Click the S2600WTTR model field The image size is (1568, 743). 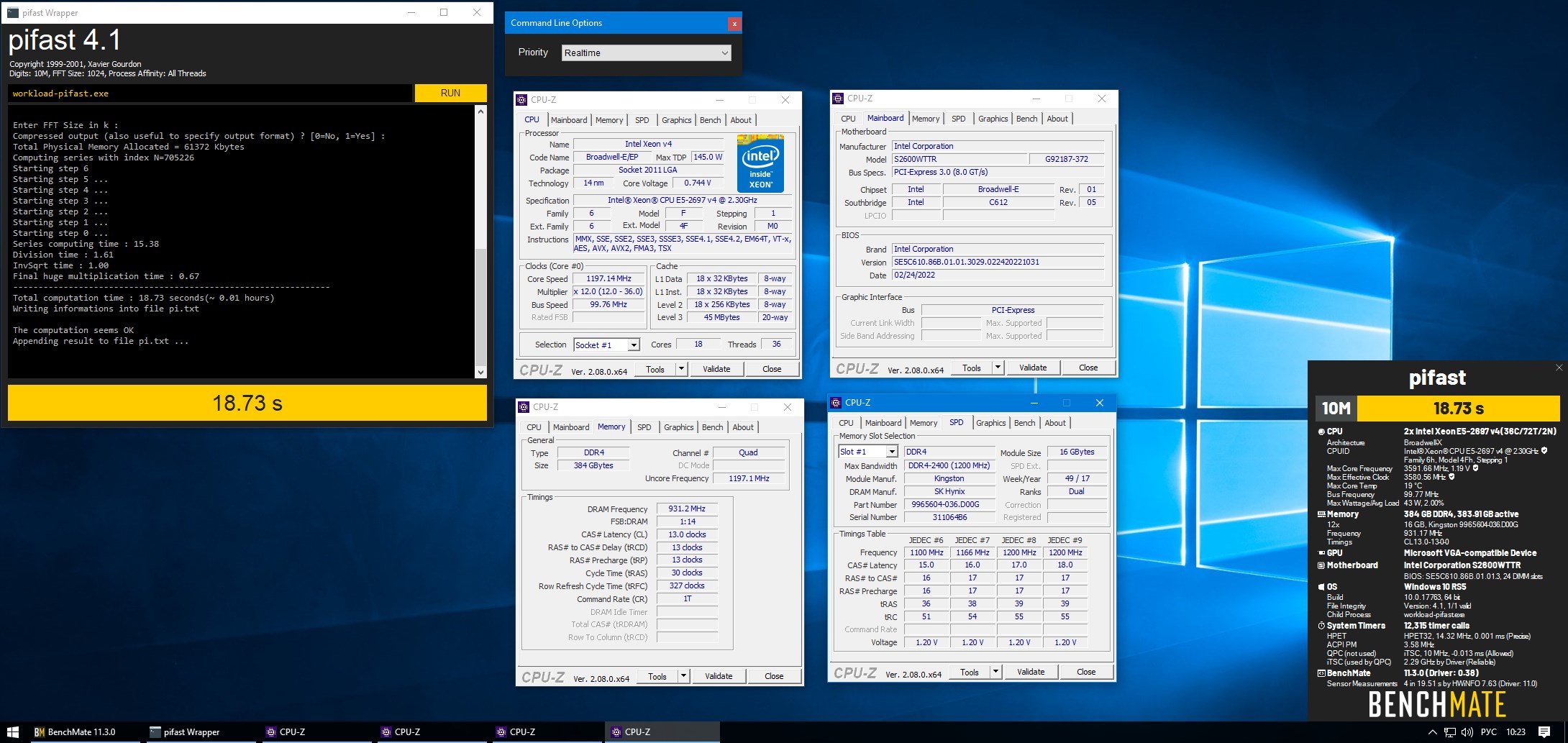[959, 159]
